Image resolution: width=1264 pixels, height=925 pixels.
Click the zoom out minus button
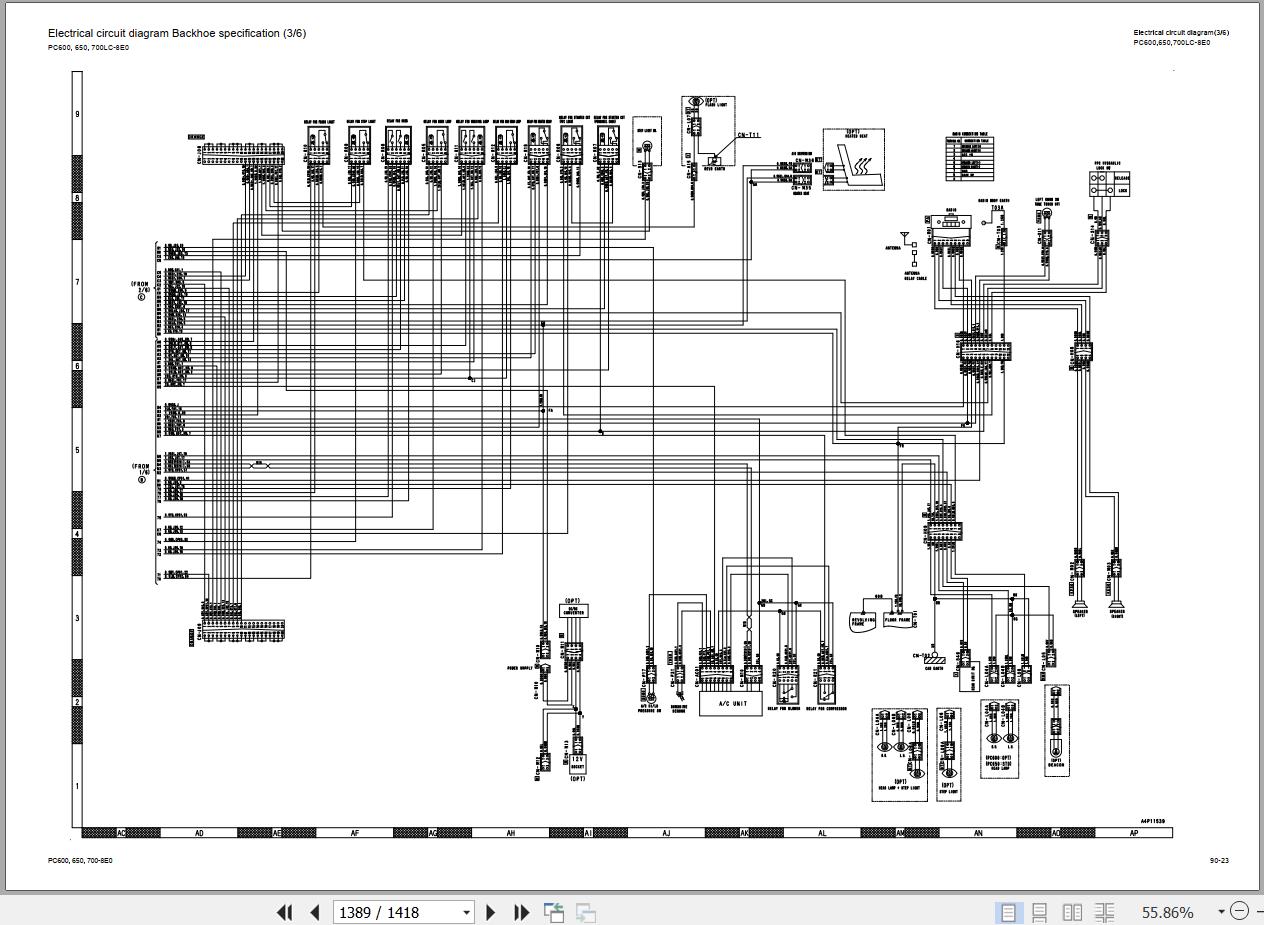(1240, 911)
